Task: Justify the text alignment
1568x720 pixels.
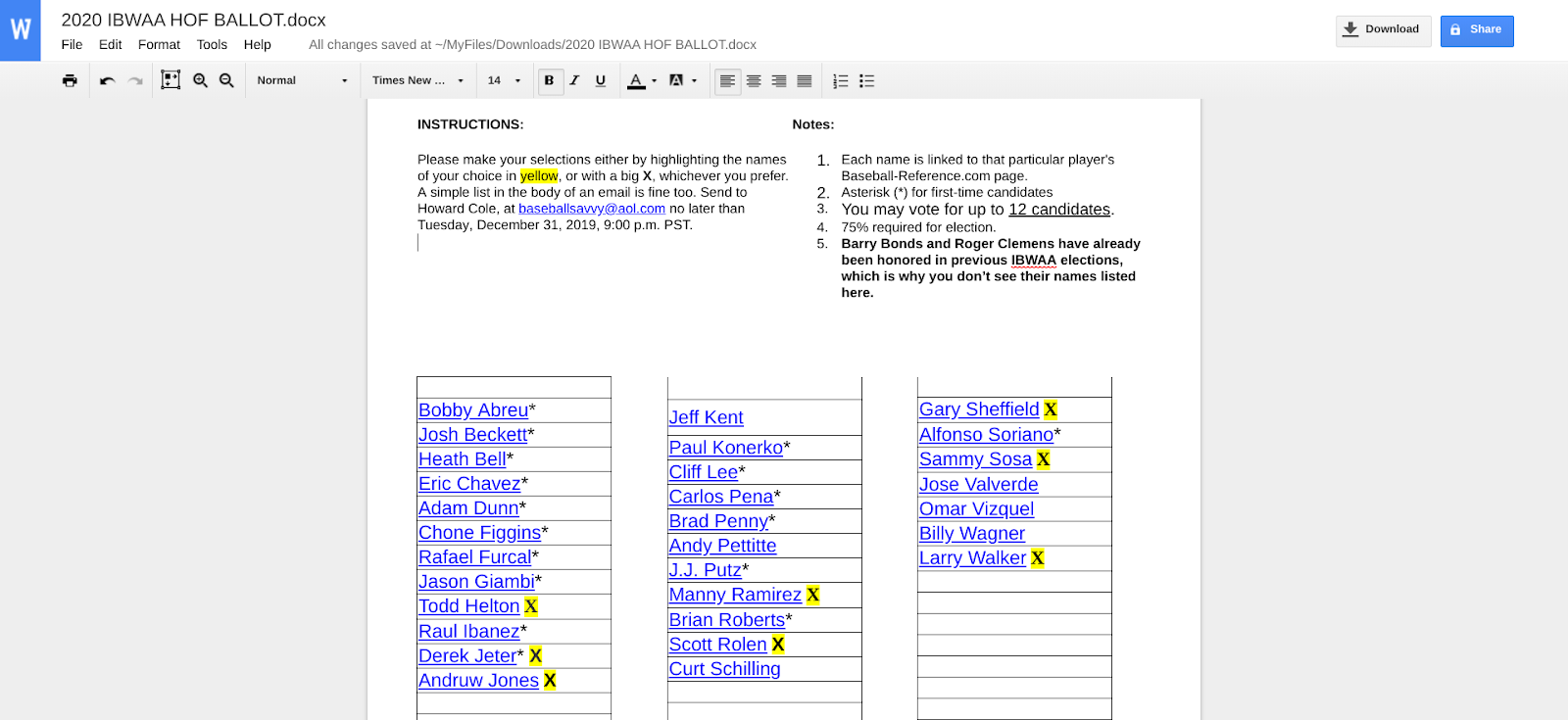Action: [x=805, y=80]
